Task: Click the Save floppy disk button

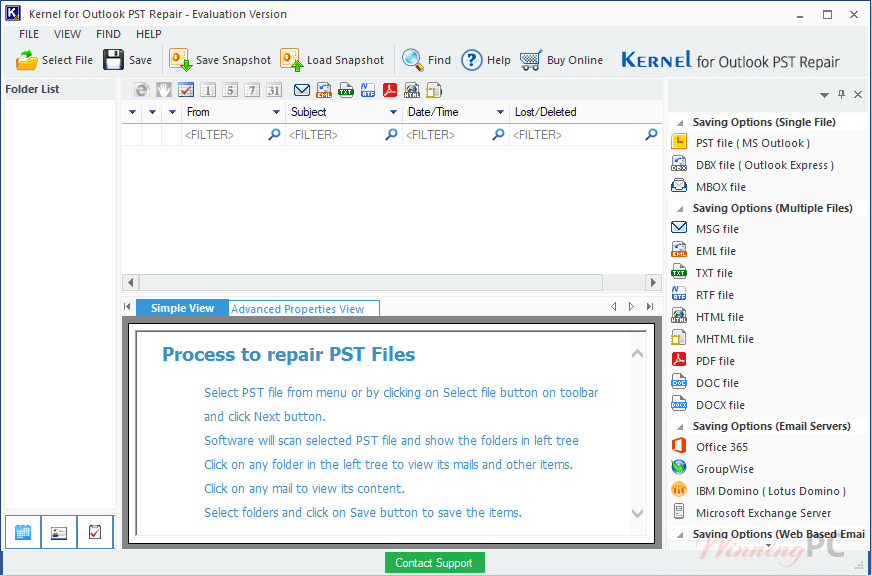Action: [127, 60]
